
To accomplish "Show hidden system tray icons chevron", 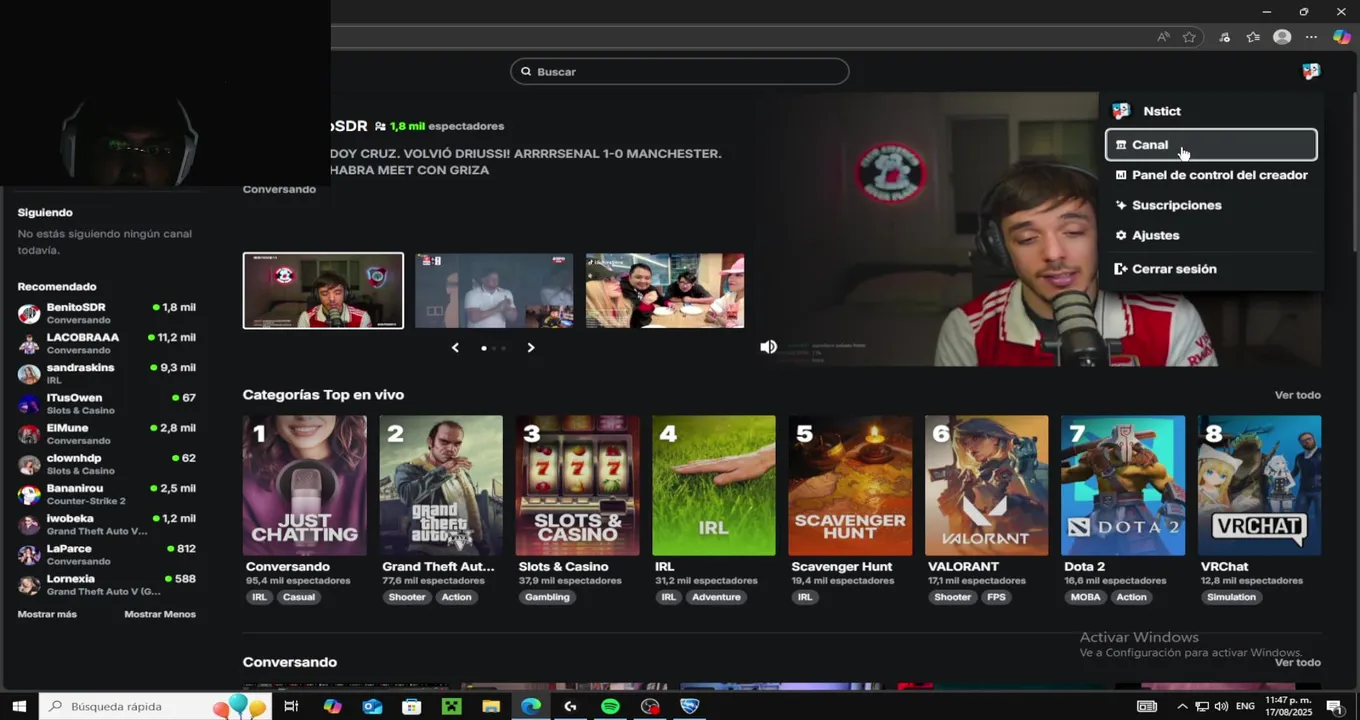I will (x=1182, y=706).
